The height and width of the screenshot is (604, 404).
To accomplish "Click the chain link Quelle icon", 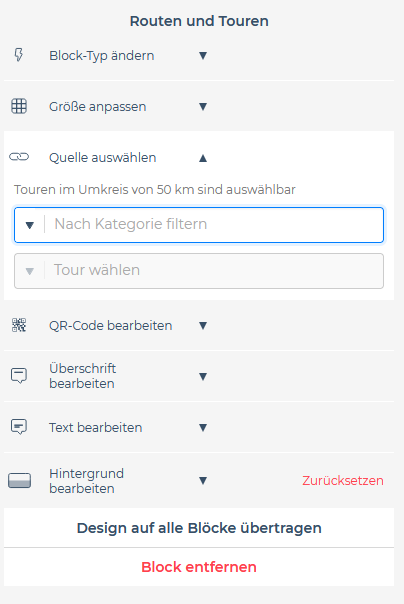I will pos(19,157).
